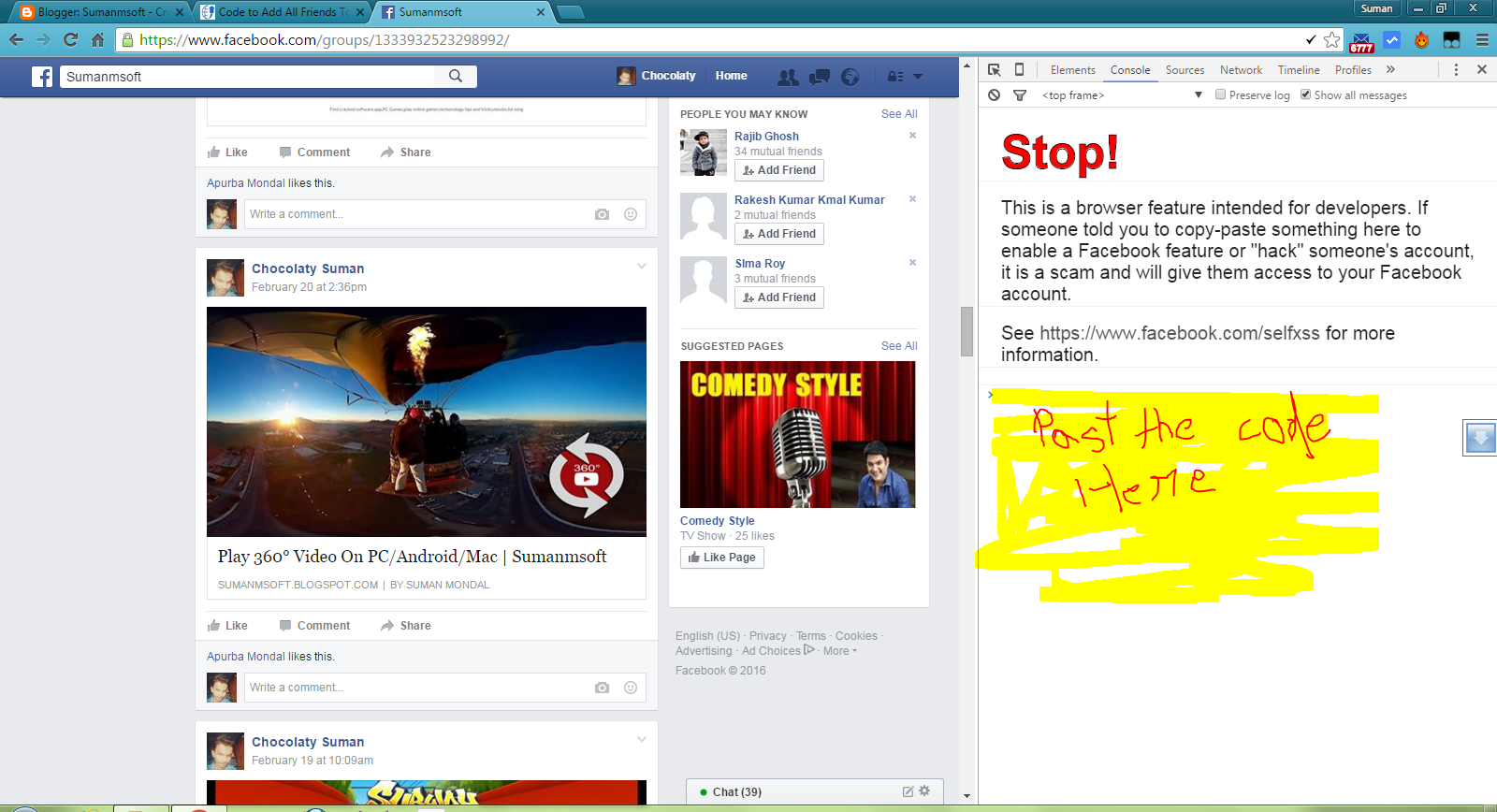Open chat settings gear icon

pyautogui.click(x=924, y=790)
